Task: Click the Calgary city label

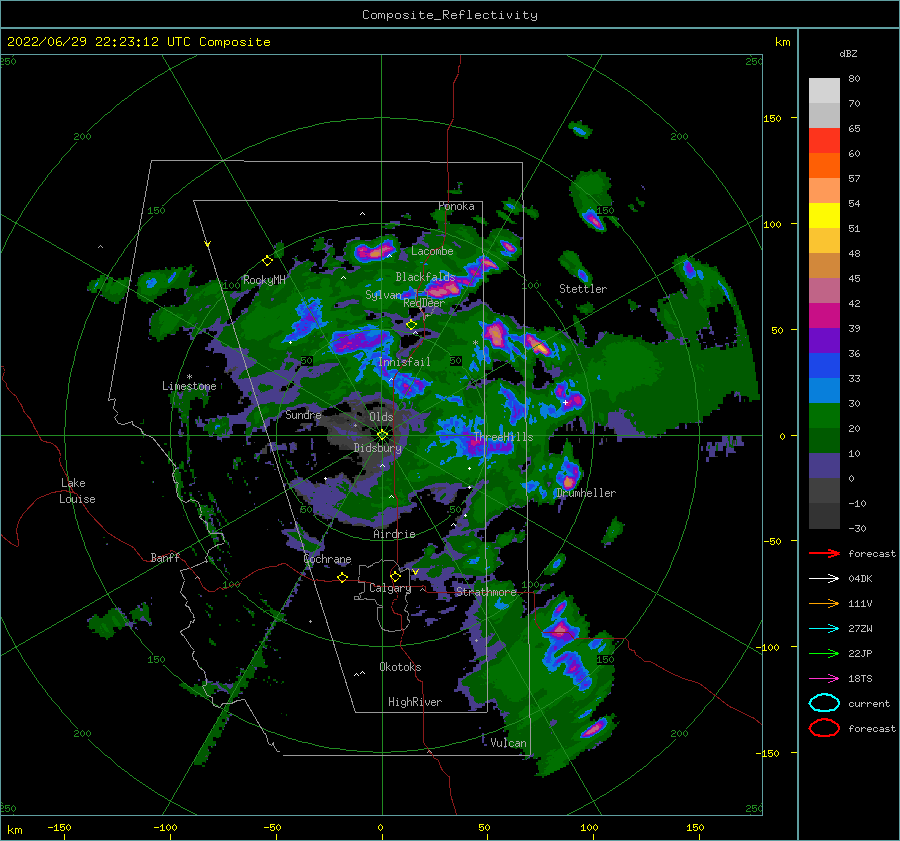Action: 390,588
